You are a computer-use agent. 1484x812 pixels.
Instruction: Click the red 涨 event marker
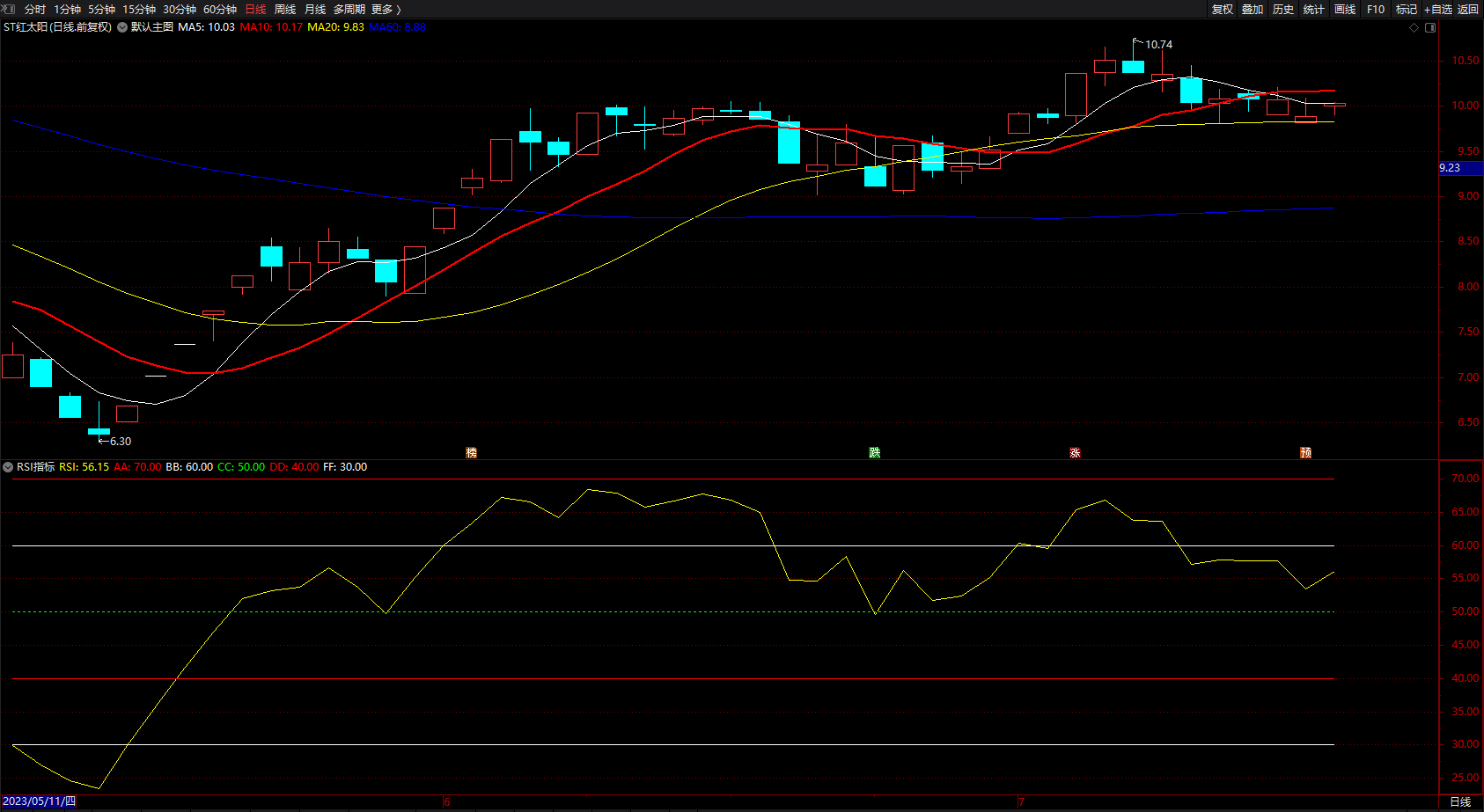[1075, 452]
